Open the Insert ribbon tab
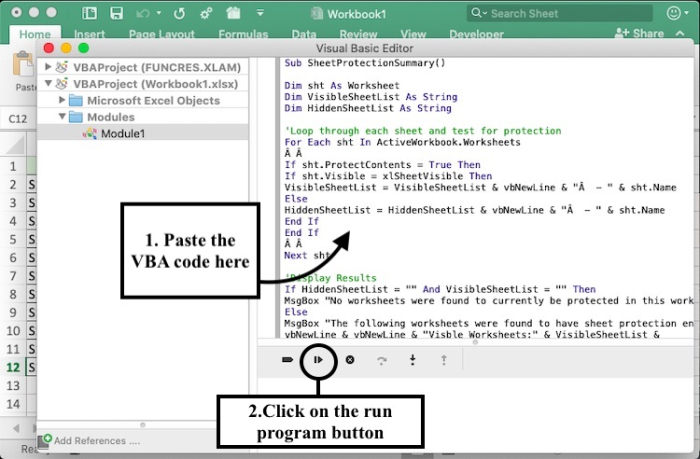Viewport: 700px width, 459px height. (89, 34)
